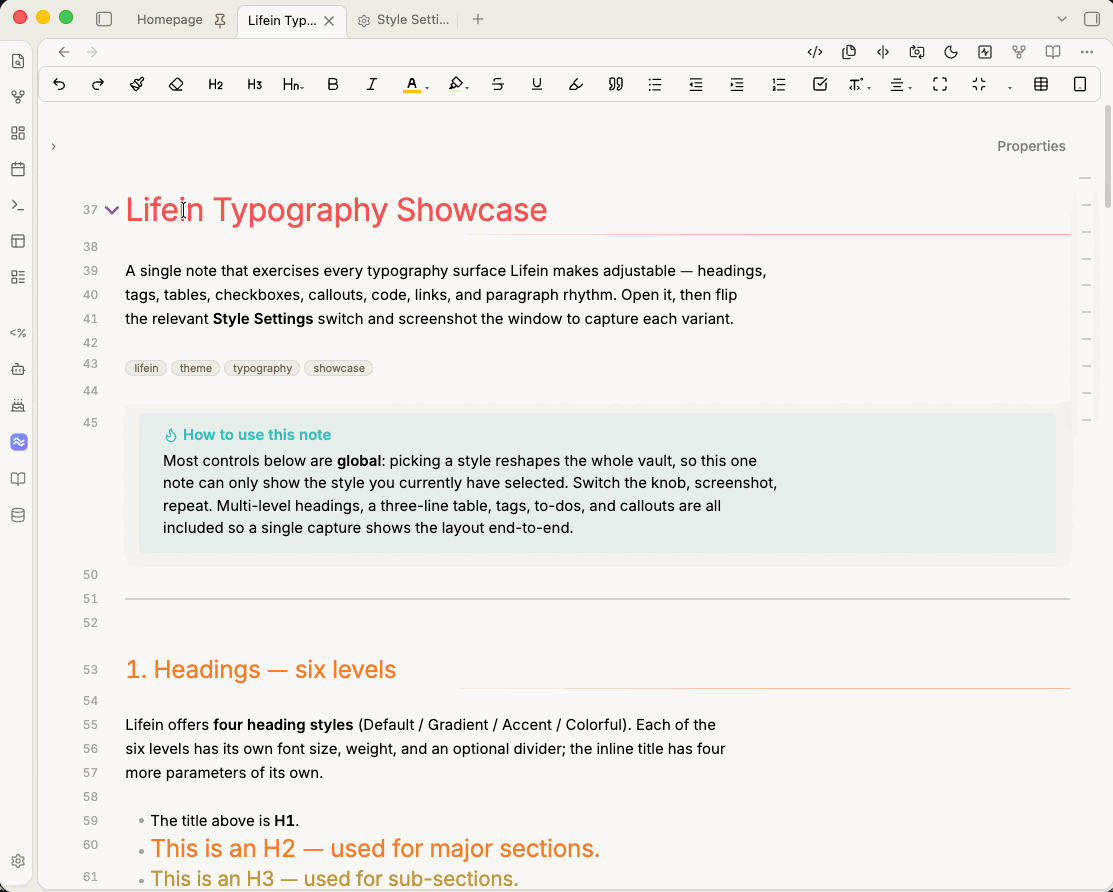Click the birthday cake icon in ribbon
Viewport: 1113px width, 892px height.
pos(18,405)
